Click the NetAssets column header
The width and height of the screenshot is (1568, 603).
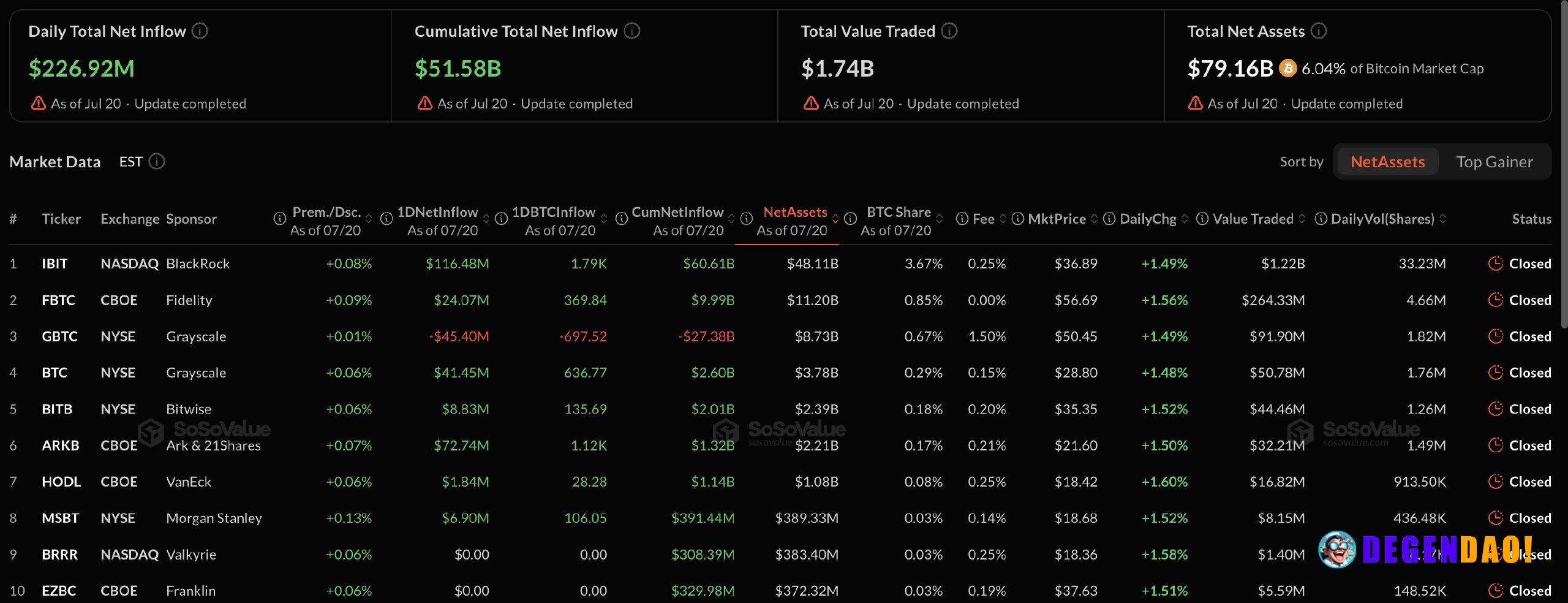coord(795,212)
